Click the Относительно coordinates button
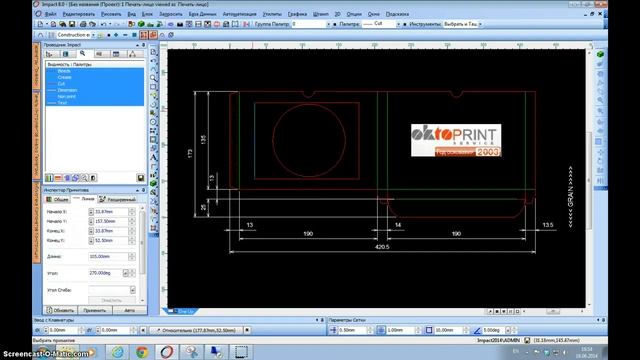The width and height of the screenshot is (640, 360). pos(196,330)
